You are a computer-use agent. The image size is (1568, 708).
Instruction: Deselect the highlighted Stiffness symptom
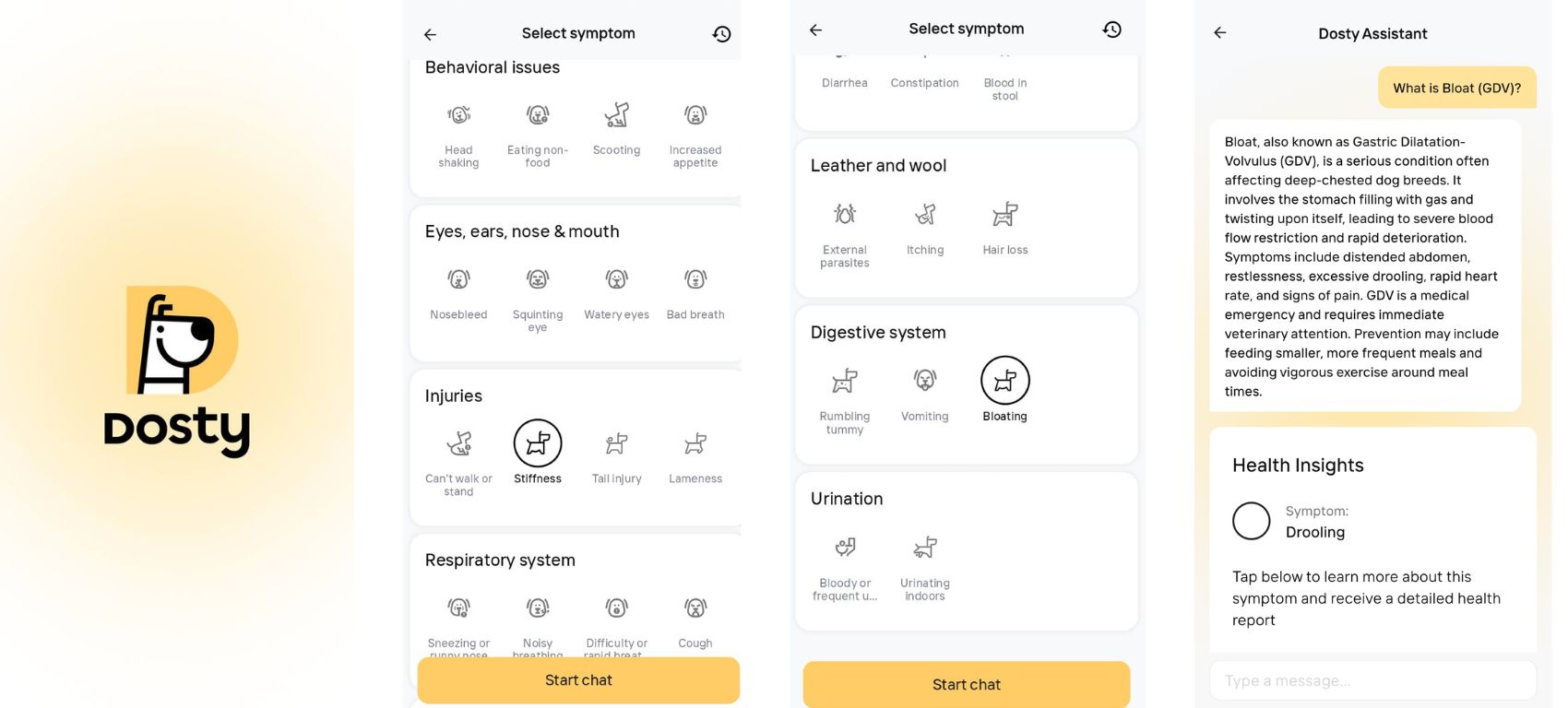538,444
